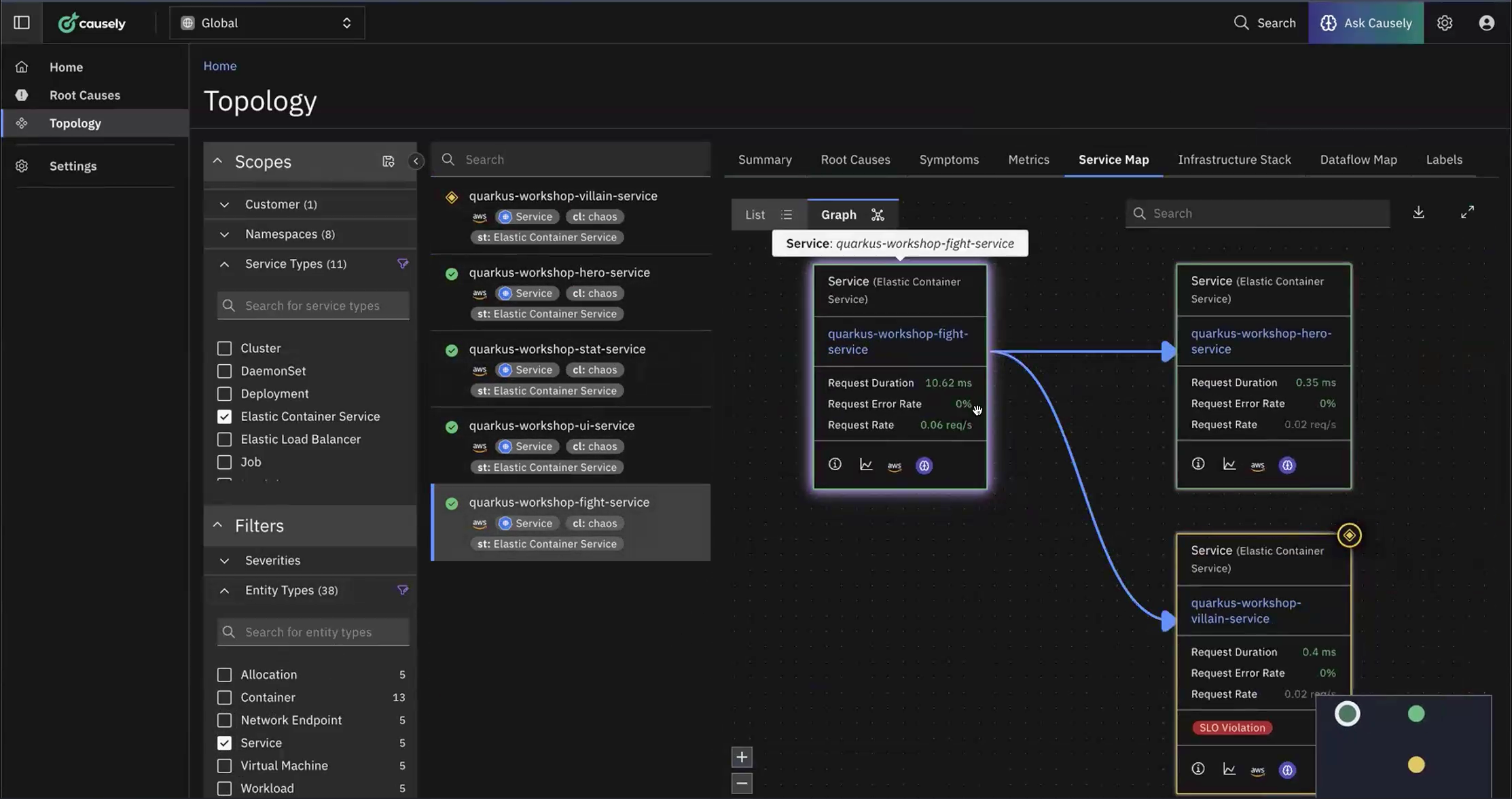Expand the Namespaces section
The width and height of the screenshot is (1512, 799).
click(224, 234)
